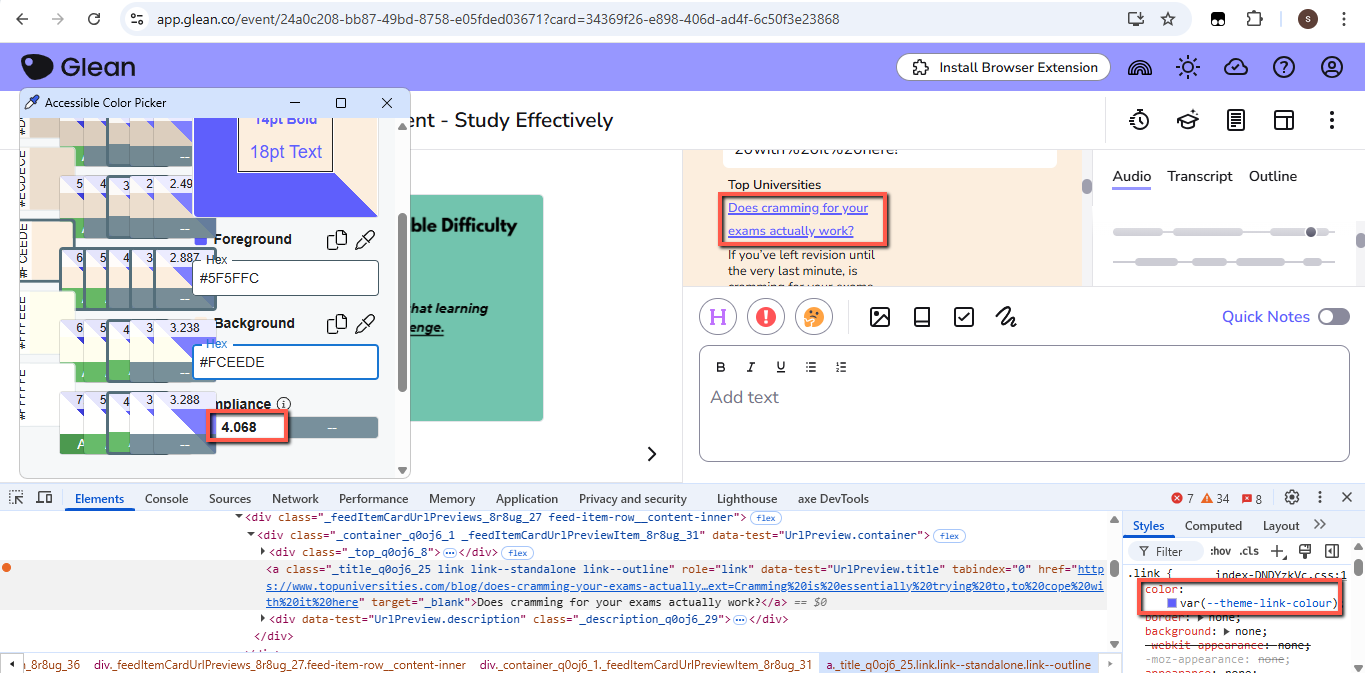Select the scribble drawing tool icon

(1006, 317)
